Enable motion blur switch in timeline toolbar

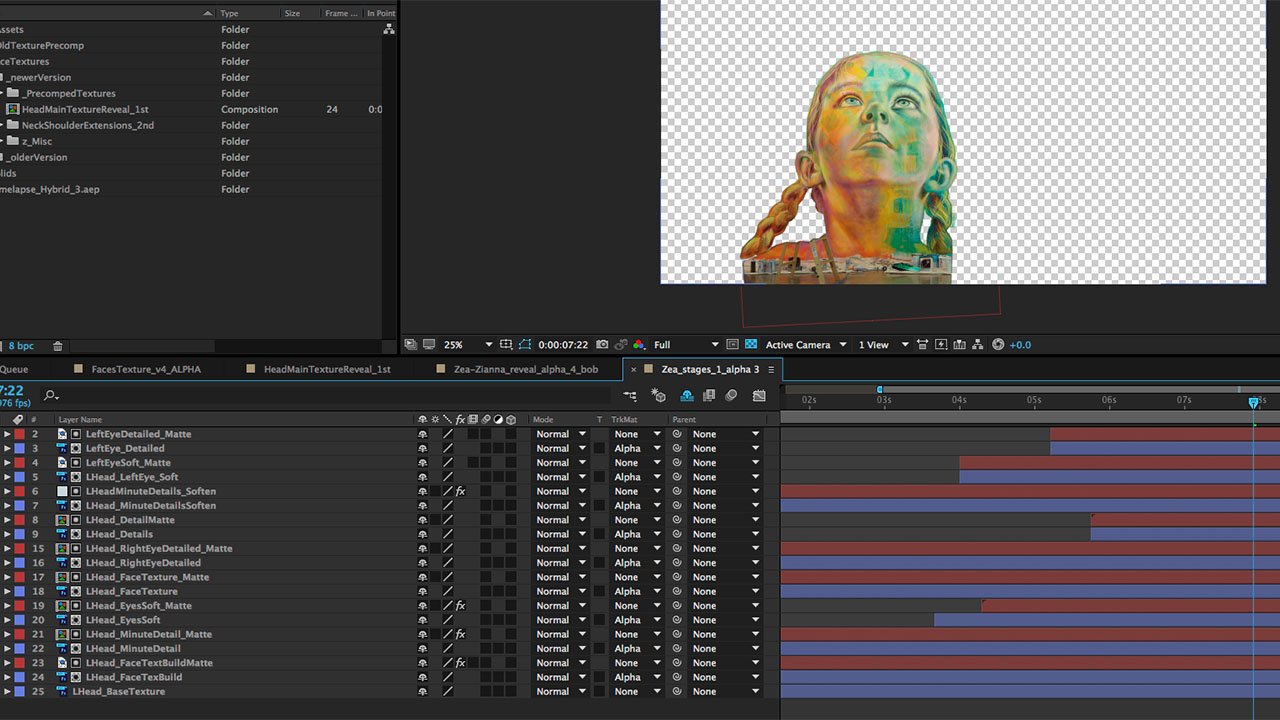pos(731,396)
